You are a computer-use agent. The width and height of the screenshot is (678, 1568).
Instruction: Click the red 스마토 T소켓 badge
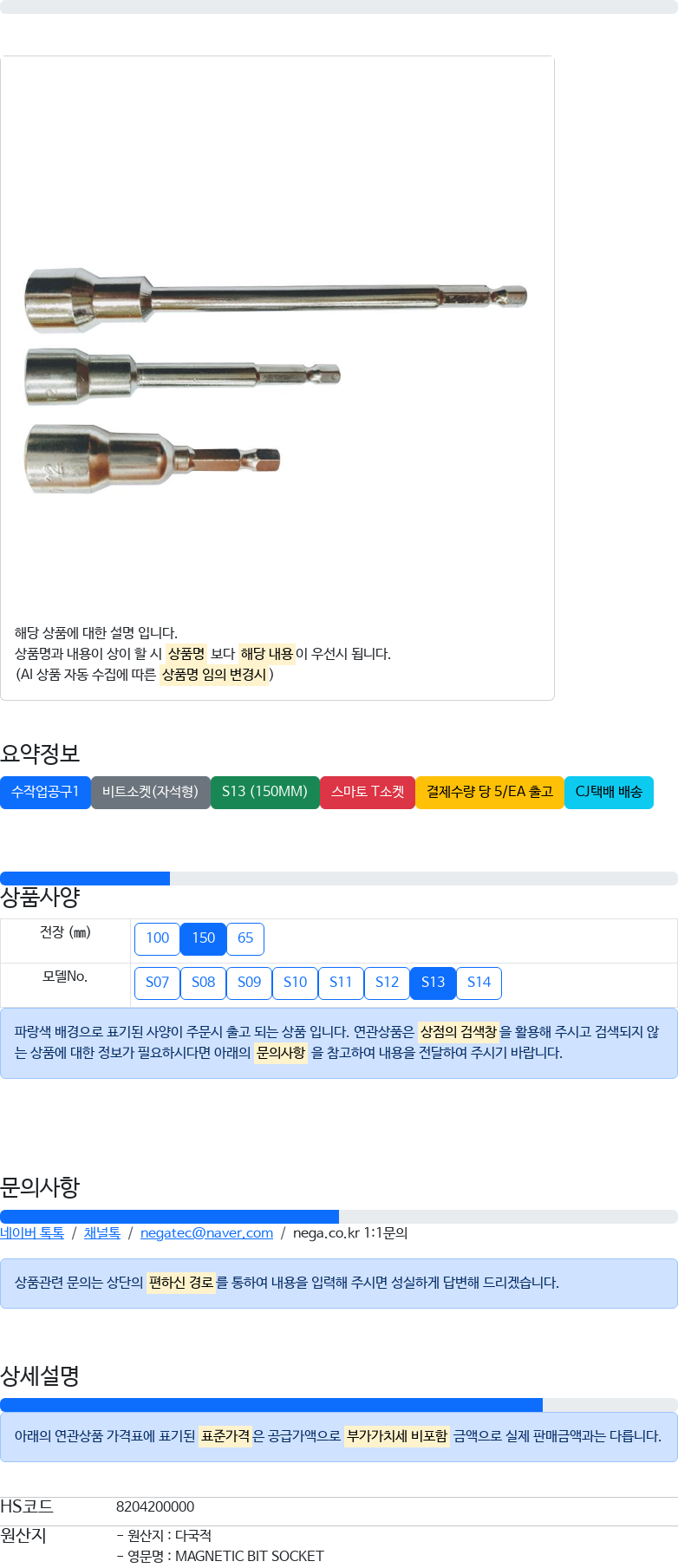[x=368, y=792]
